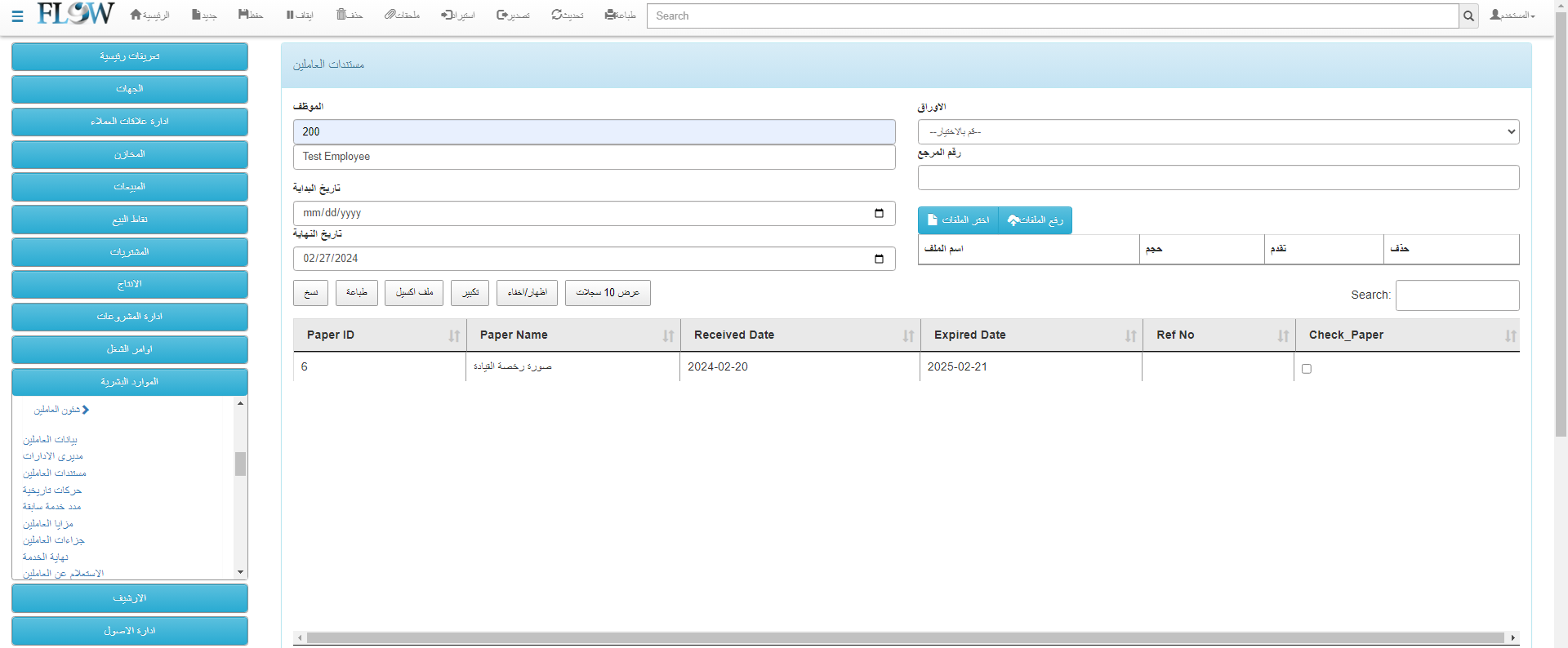Click the refresh arrows icon in toolbar
Viewport: 1568px width, 648px height.
556,15
